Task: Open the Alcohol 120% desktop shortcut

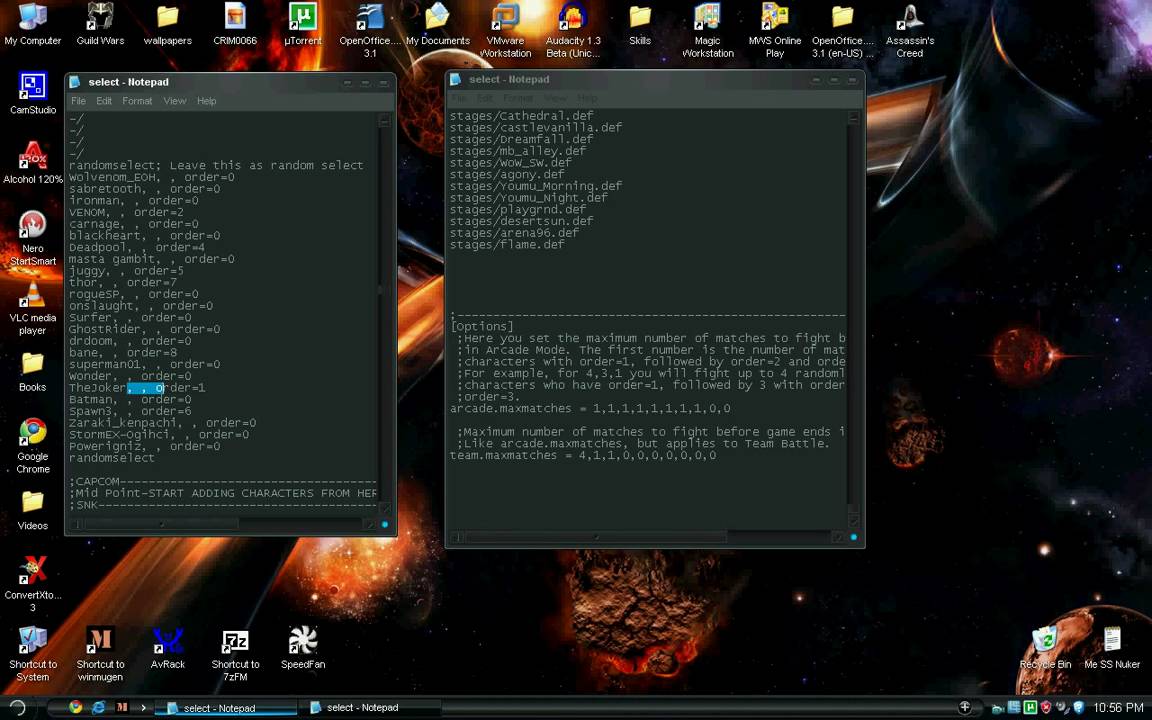Action: click(32, 162)
